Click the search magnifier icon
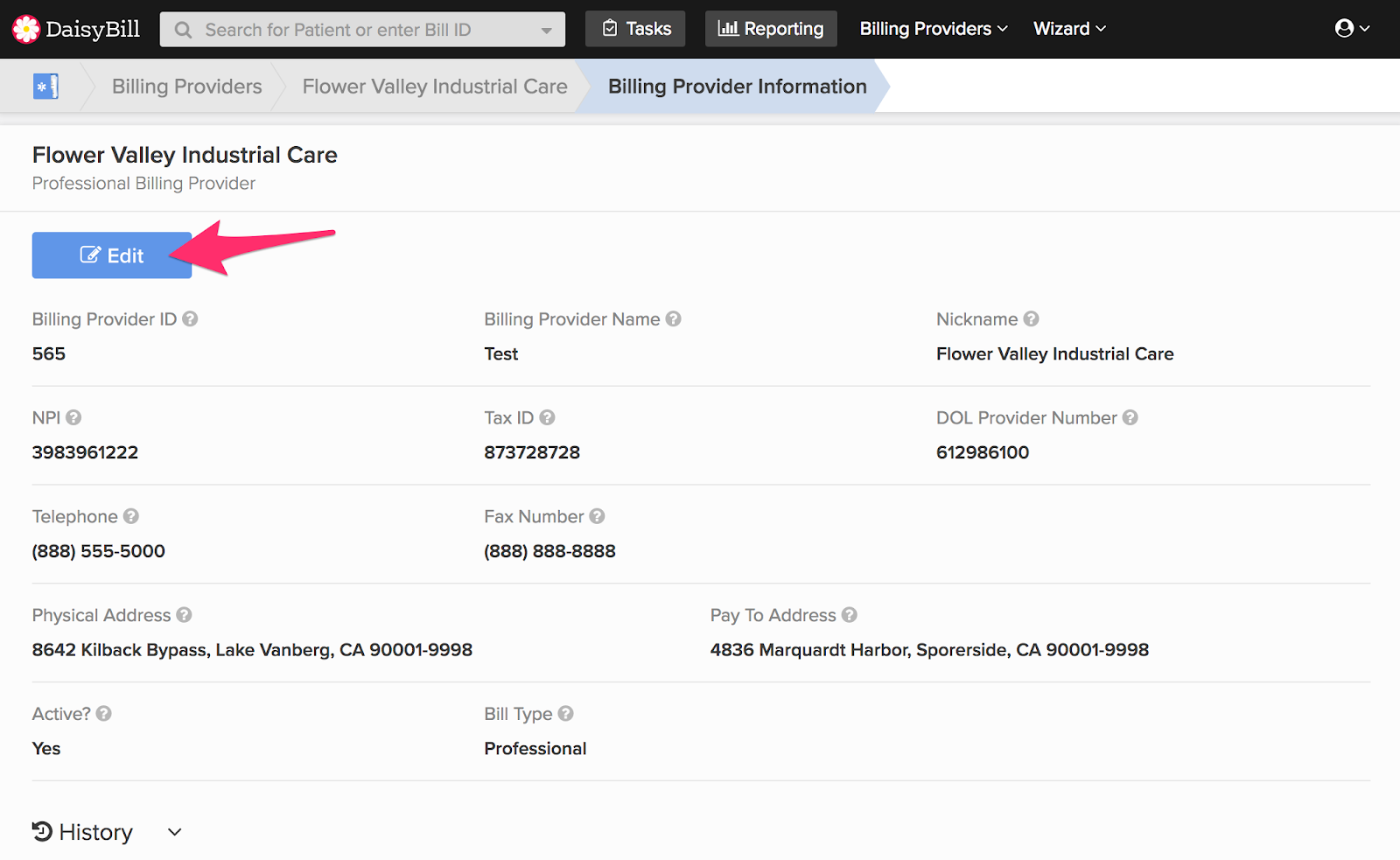 pyautogui.click(x=182, y=29)
